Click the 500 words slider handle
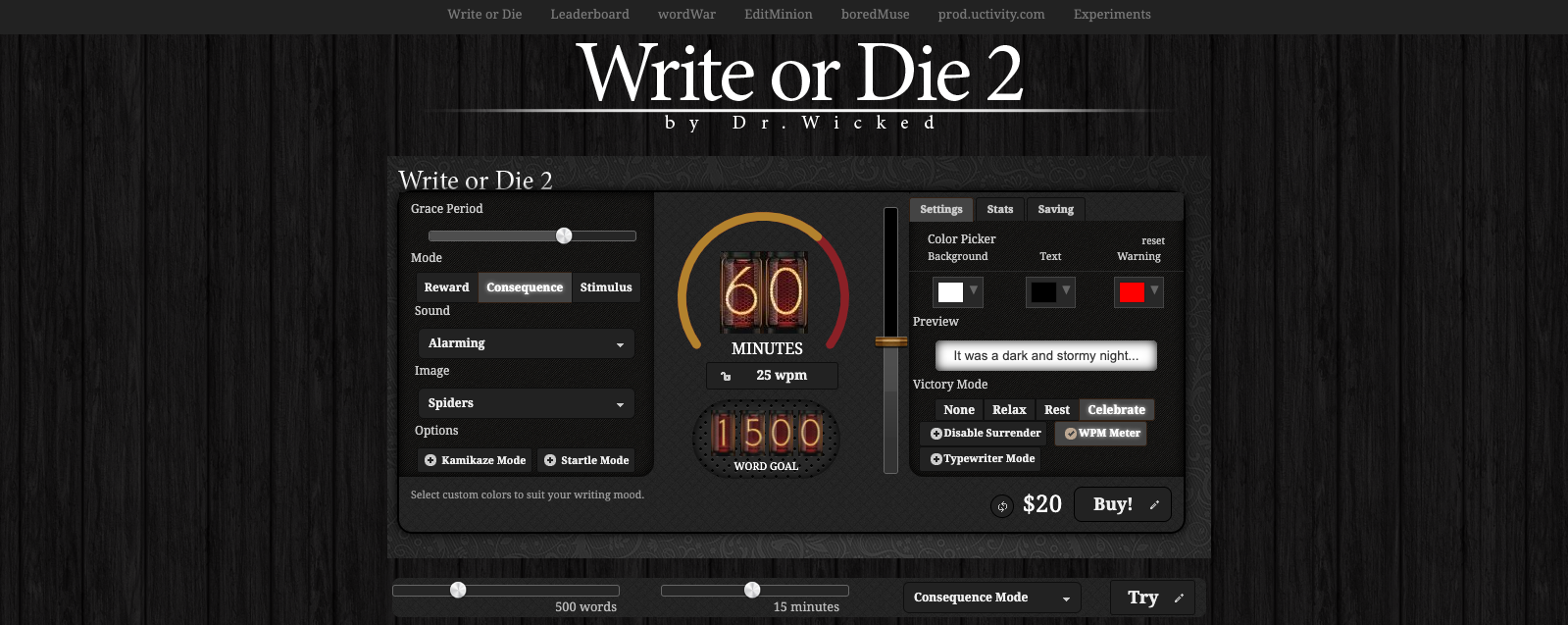This screenshot has height=625, width=1568. [458, 590]
